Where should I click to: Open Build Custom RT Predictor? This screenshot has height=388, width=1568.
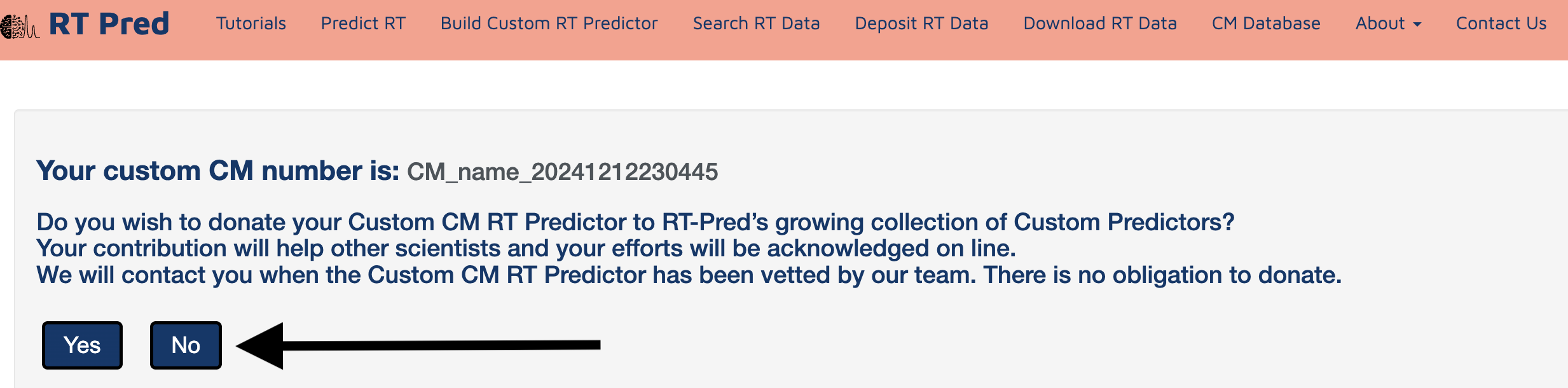coord(549,24)
